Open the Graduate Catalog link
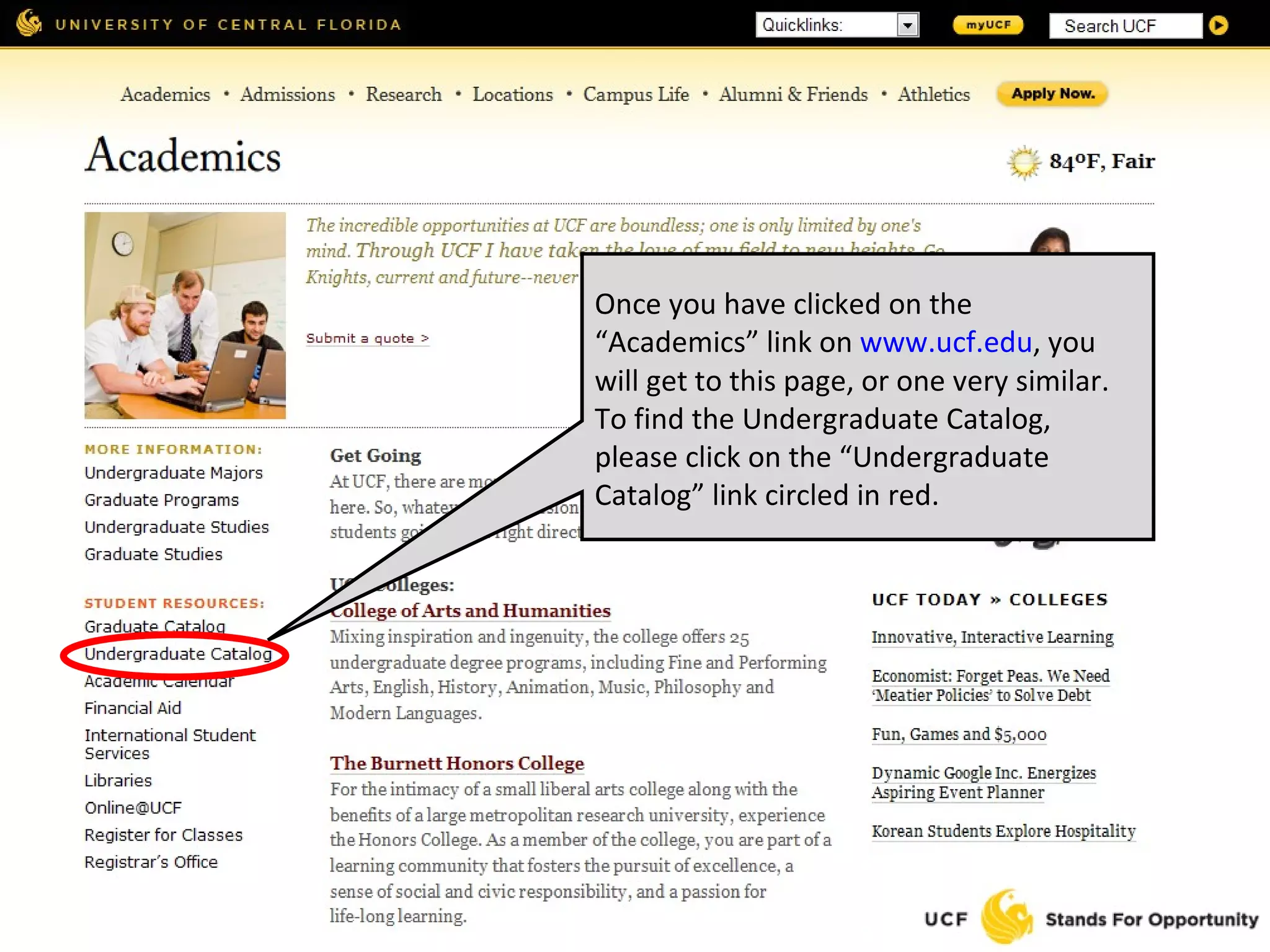Screen dimensions: 1270x952 (155, 627)
